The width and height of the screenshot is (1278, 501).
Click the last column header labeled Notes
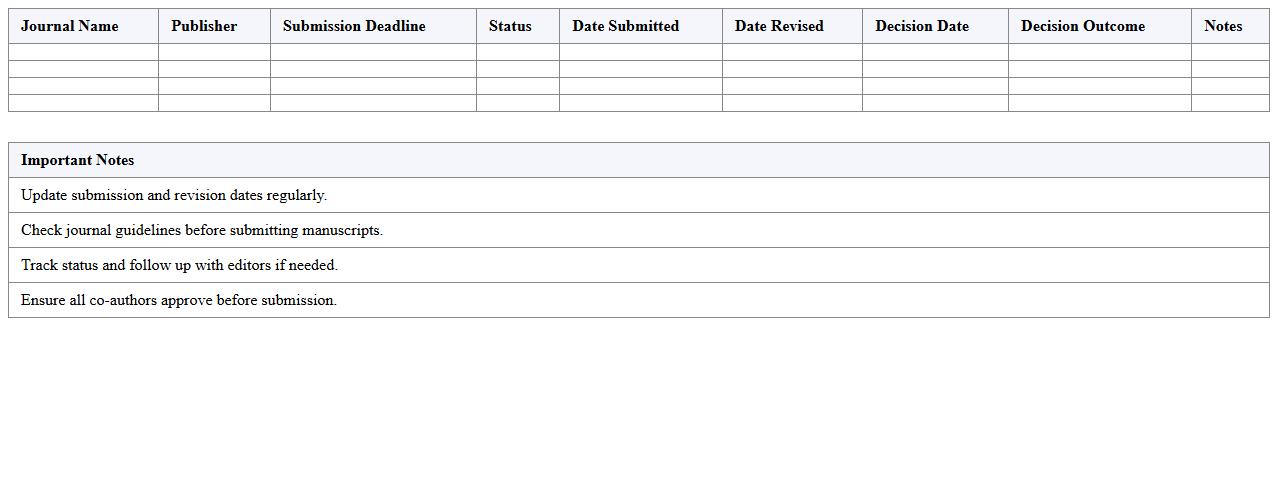coord(1223,26)
